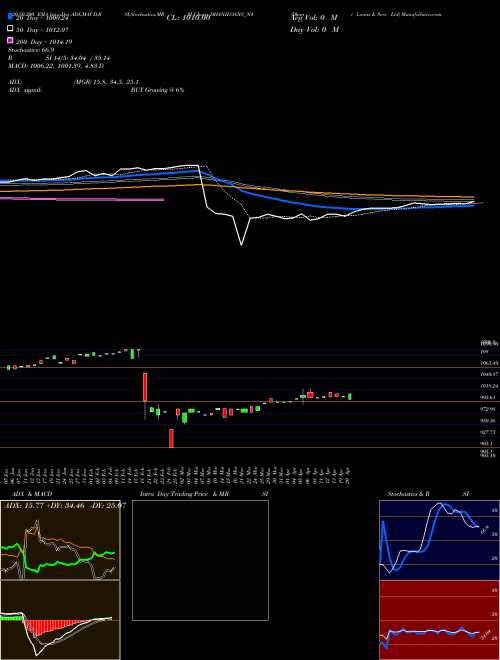The height and width of the screenshot is (660, 500).
Task: Click the 'ADX & MACD' panel title
Action: click(32, 494)
